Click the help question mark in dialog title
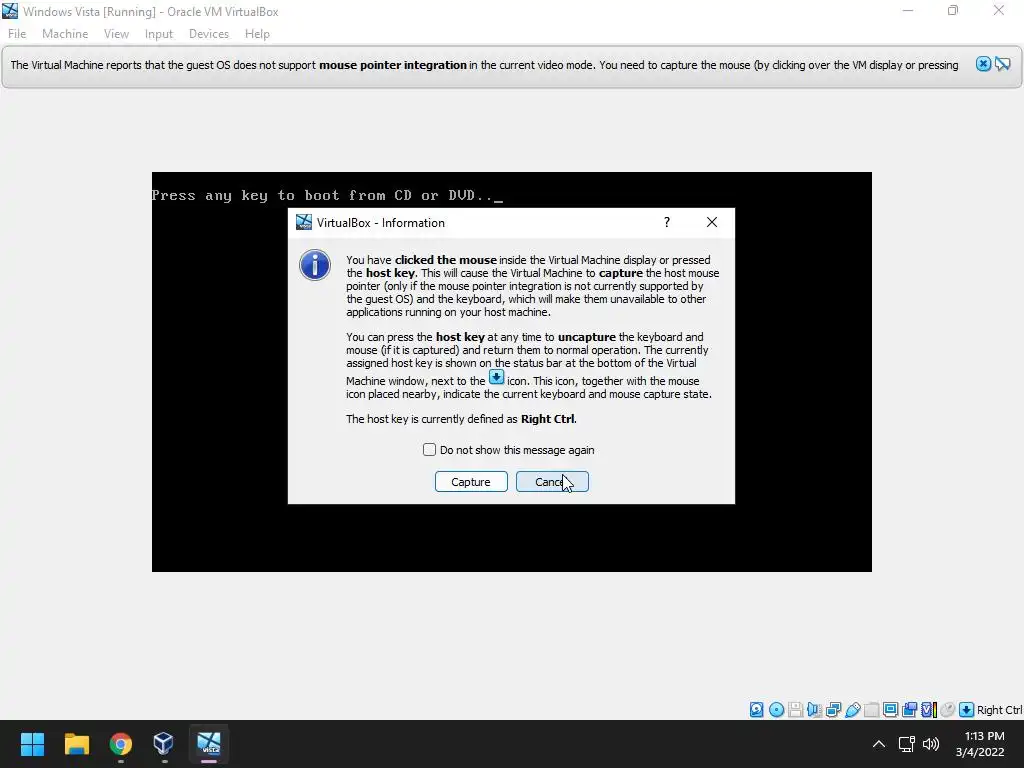This screenshot has height=768, width=1024. pos(667,222)
